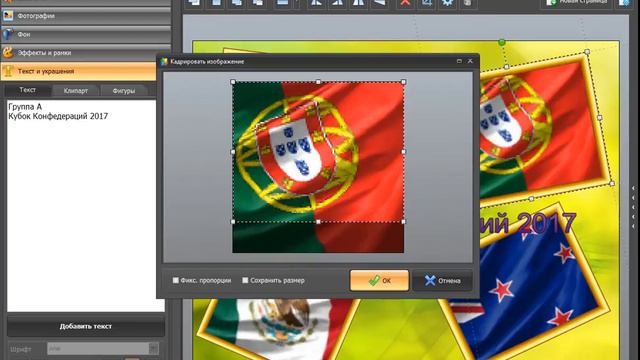Viewport: 640px width, 360px height.
Task: Switch to the Текст tab
Action: tap(27, 90)
